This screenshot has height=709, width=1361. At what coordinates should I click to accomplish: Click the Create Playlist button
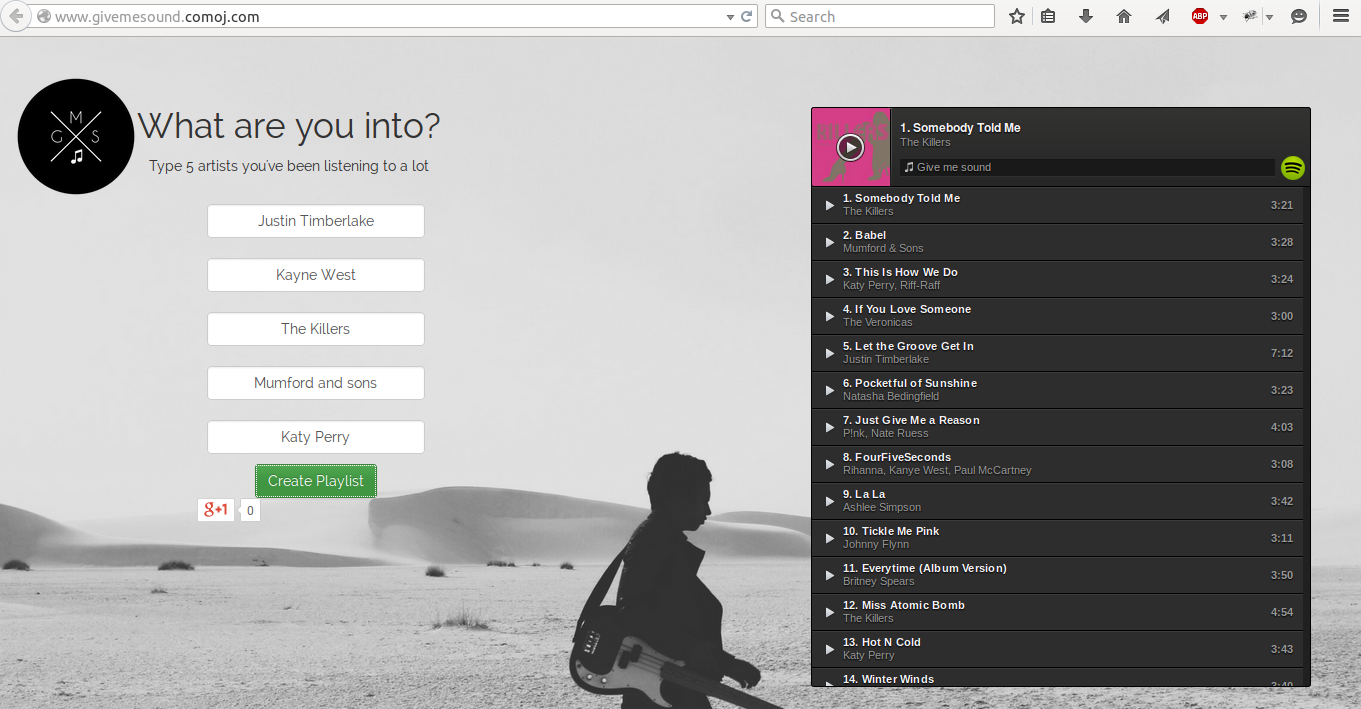[316, 481]
